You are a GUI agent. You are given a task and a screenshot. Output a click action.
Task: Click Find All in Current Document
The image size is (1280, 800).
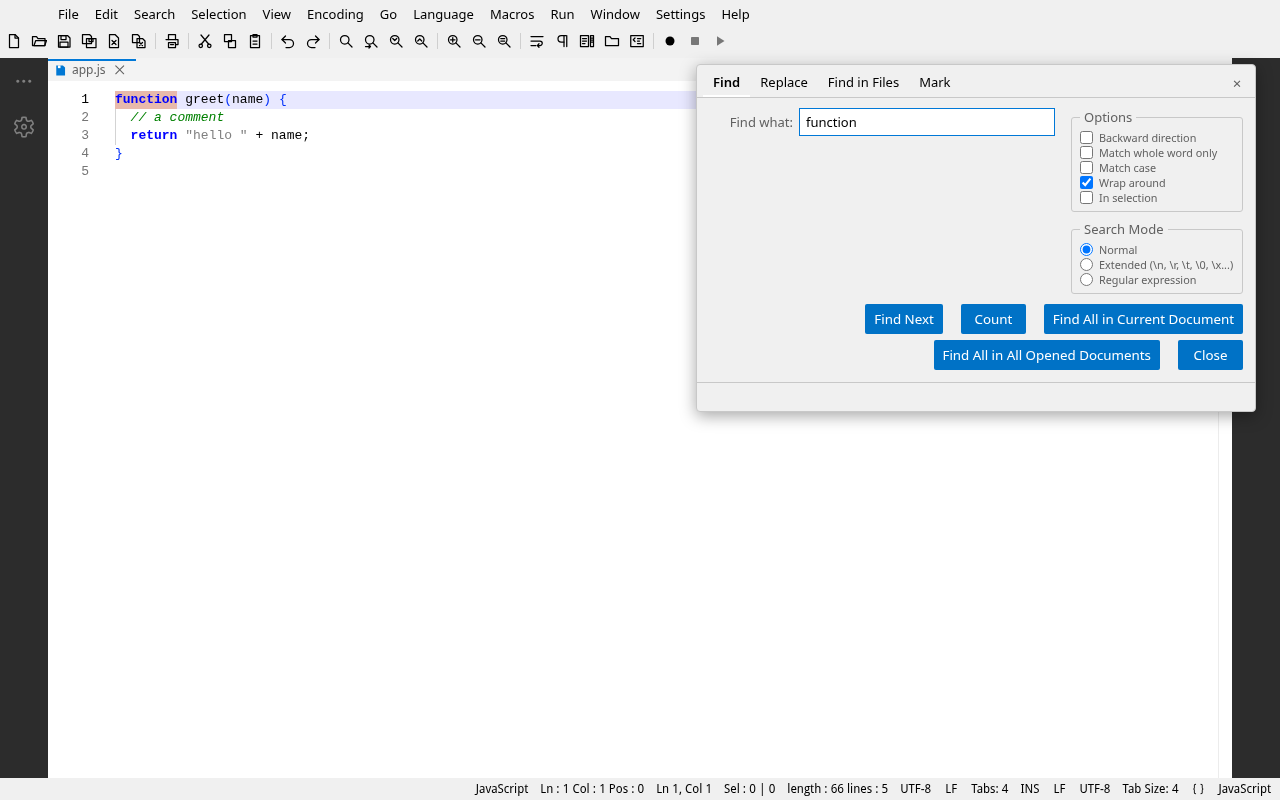tap(1143, 319)
